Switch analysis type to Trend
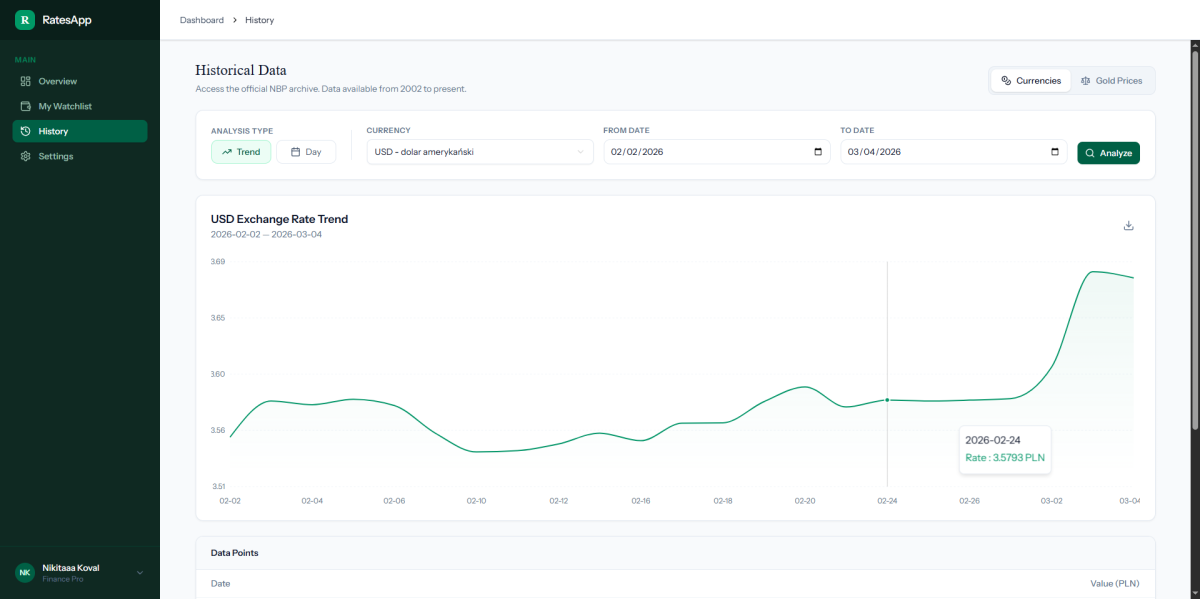This screenshot has height=599, width=1200. coord(241,152)
